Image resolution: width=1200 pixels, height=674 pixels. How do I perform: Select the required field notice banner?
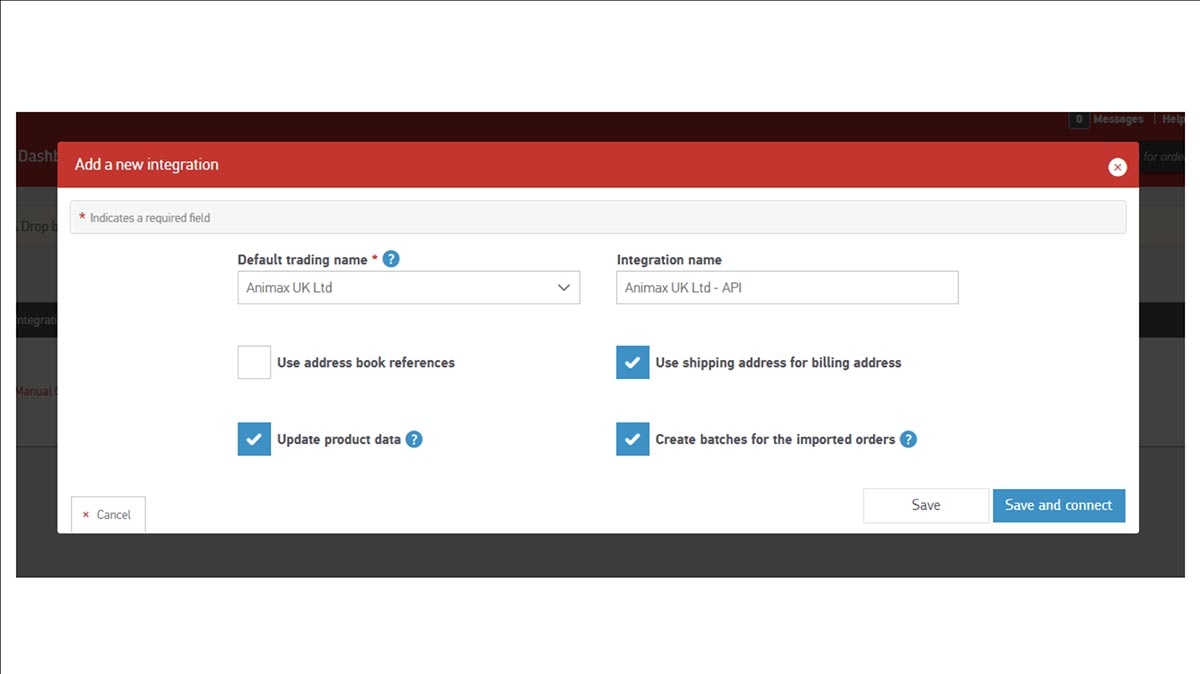(598, 216)
